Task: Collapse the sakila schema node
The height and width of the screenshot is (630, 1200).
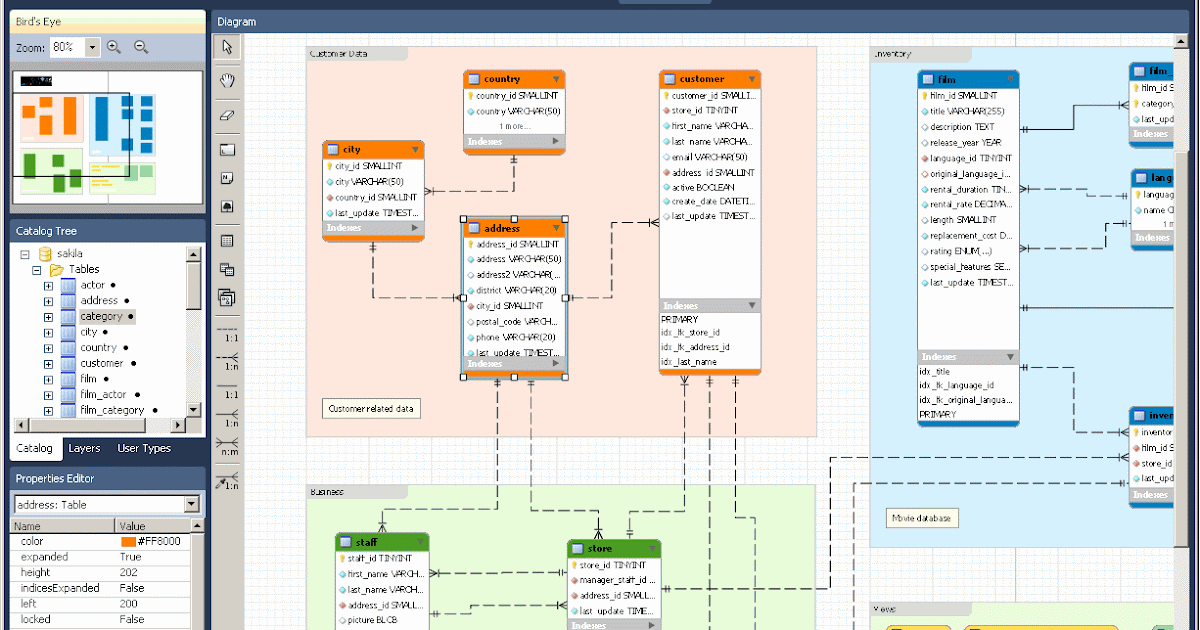Action: tap(26, 254)
